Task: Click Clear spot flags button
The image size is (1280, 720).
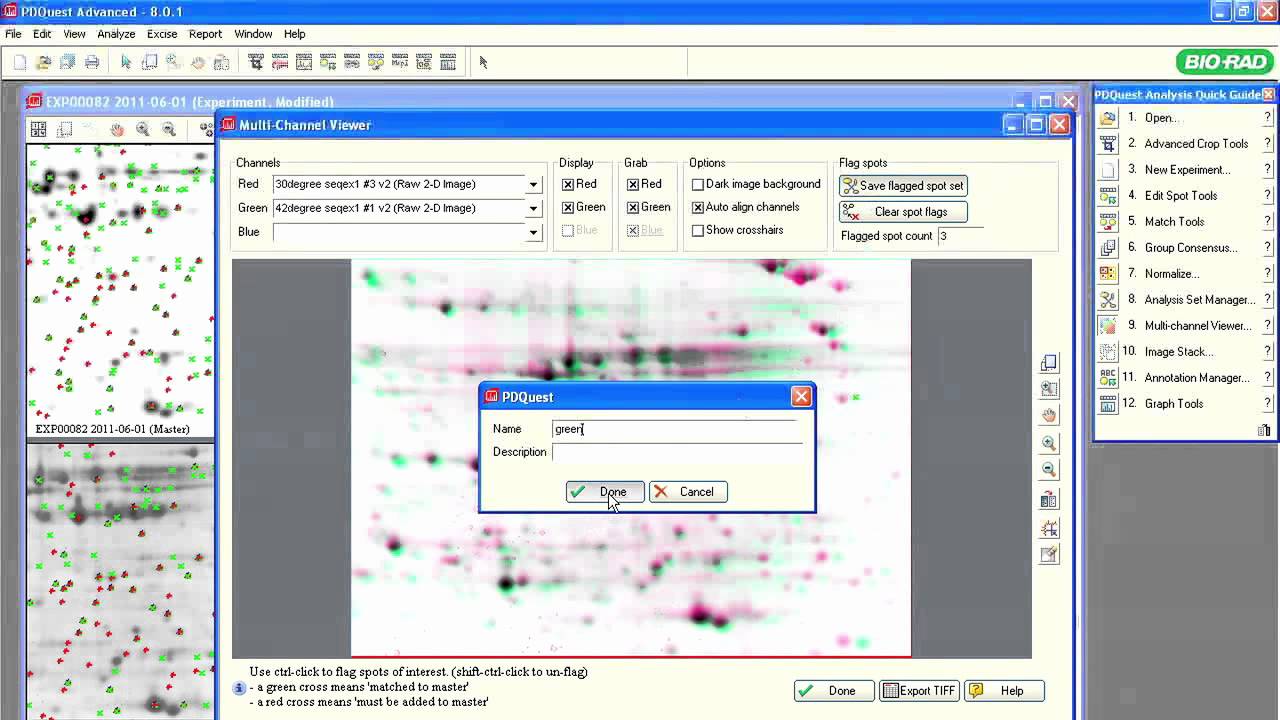Action: coord(903,212)
